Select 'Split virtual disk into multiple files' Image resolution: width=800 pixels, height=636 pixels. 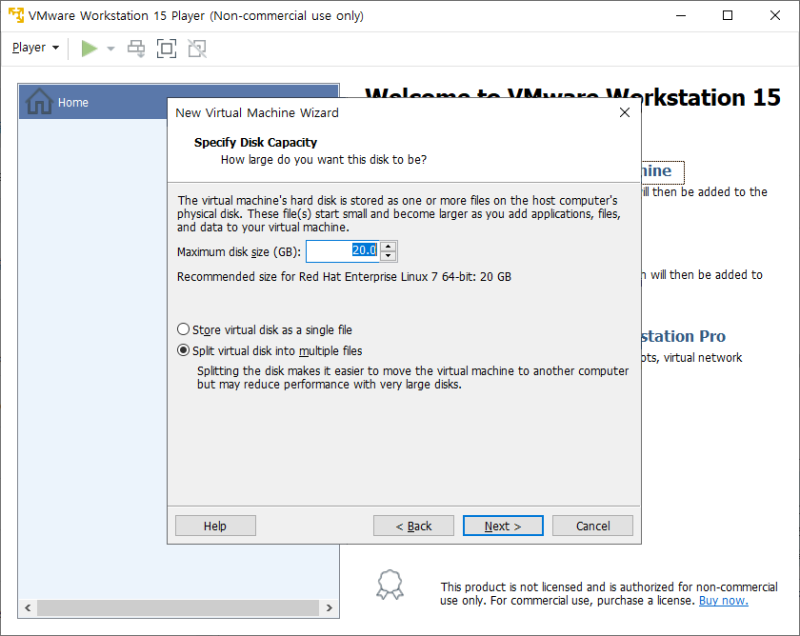181,350
